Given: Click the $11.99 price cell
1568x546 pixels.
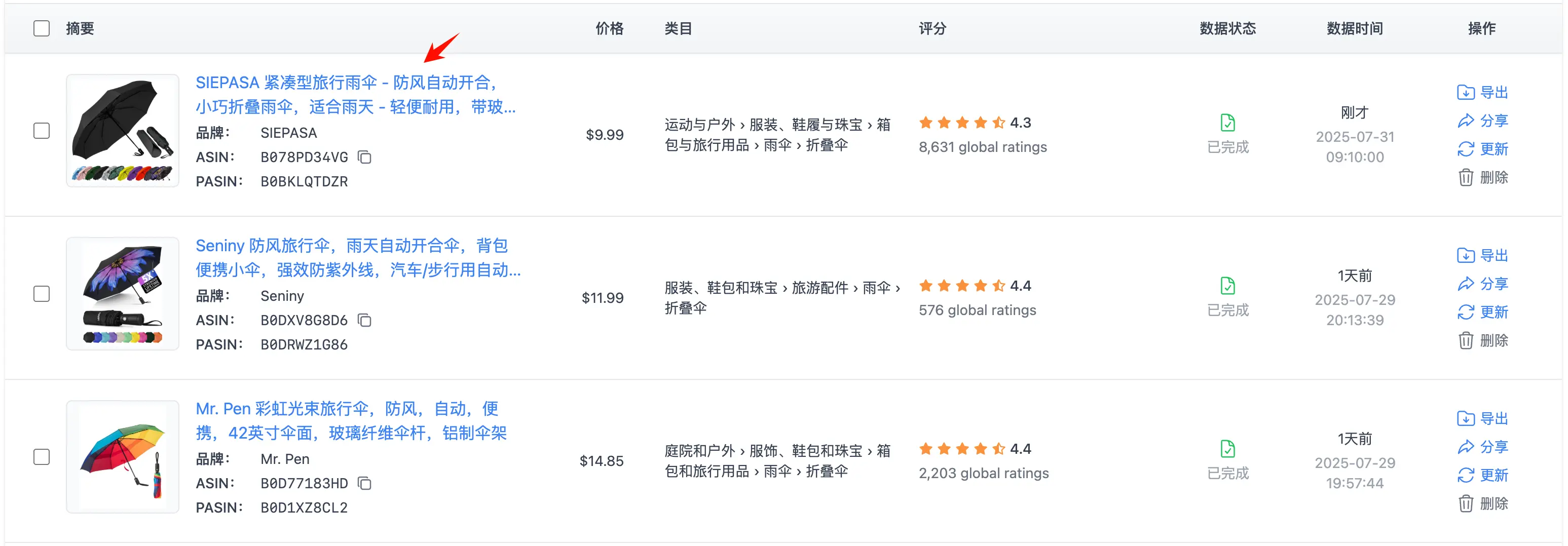Looking at the screenshot, I should [x=603, y=297].
